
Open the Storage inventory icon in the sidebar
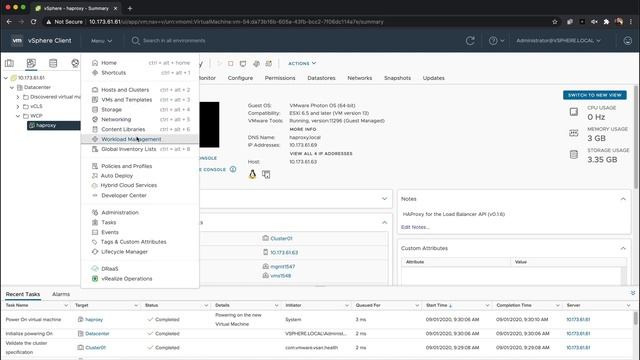click(x=53, y=63)
